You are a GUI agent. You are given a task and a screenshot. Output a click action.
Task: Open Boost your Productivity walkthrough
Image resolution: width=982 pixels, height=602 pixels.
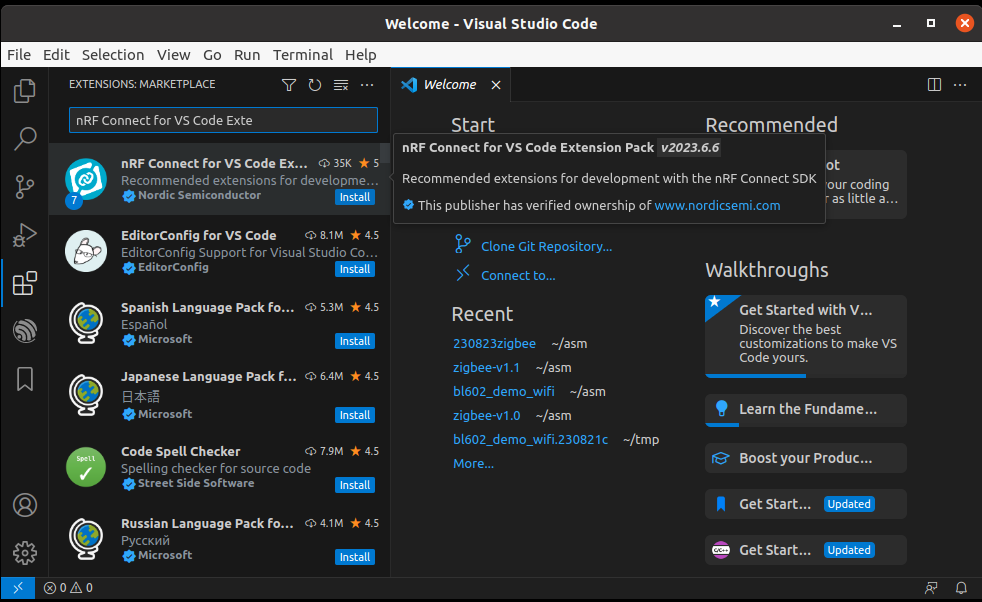coord(805,458)
